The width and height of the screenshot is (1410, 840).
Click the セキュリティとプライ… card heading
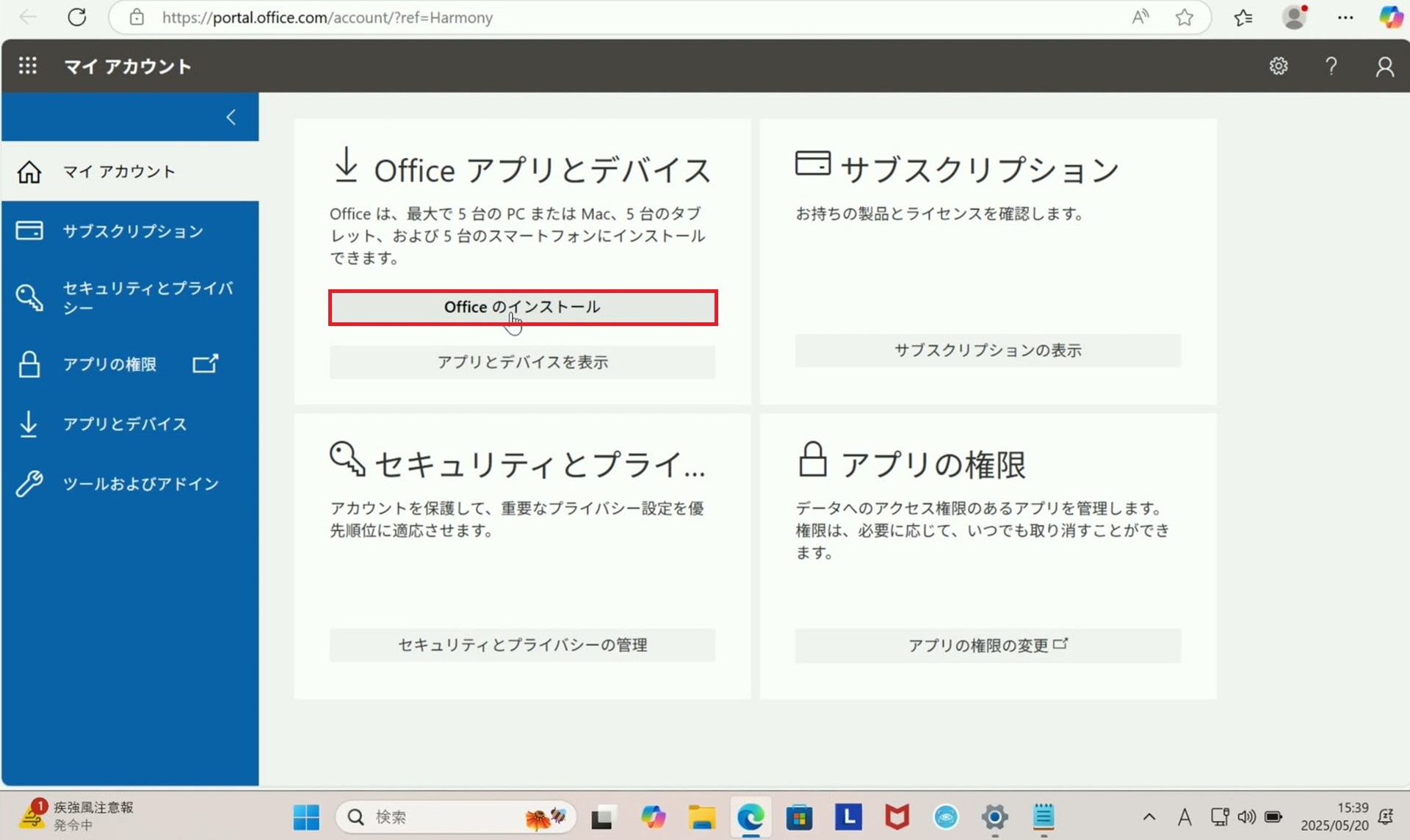point(540,464)
